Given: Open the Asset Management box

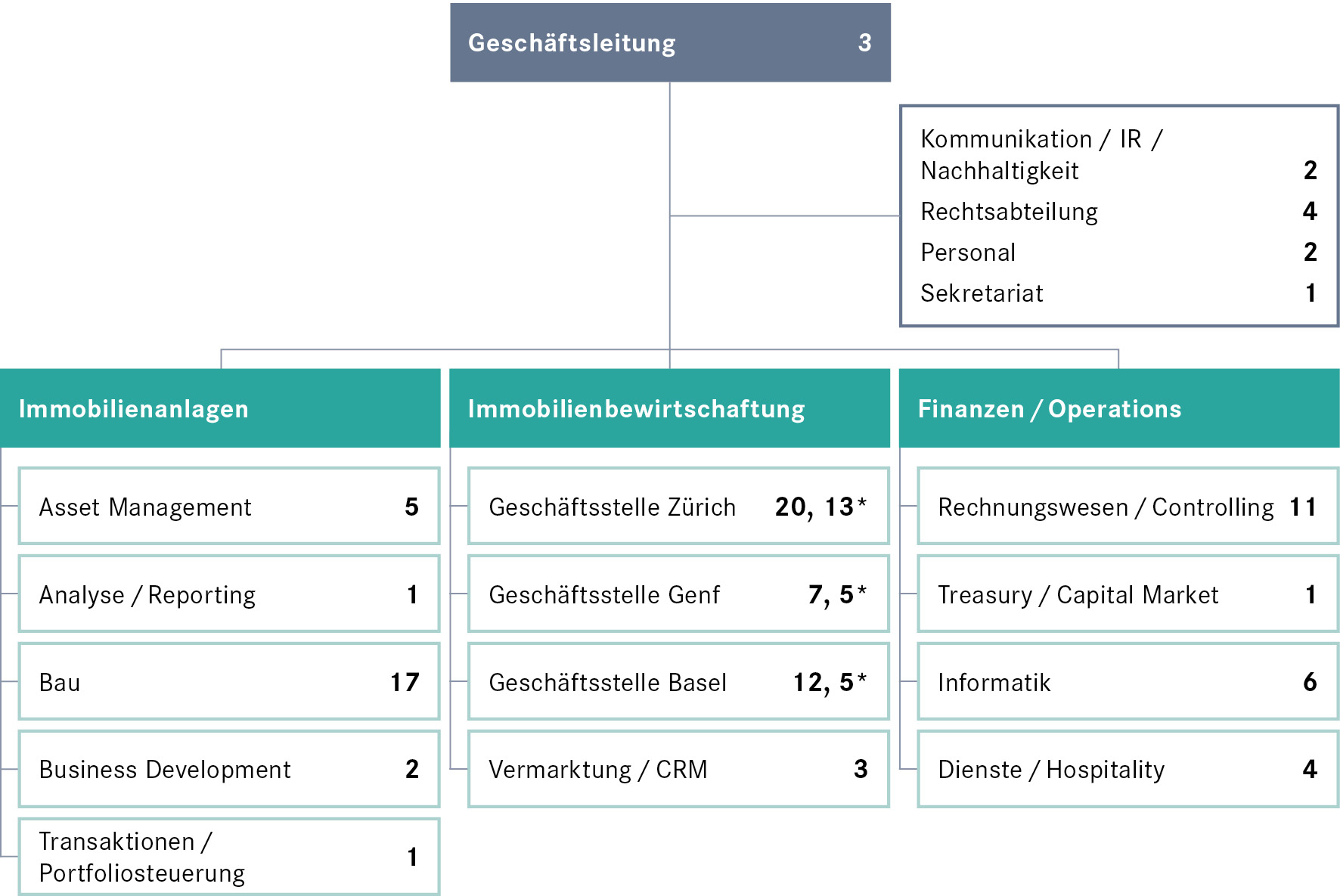Looking at the screenshot, I should click(228, 506).
